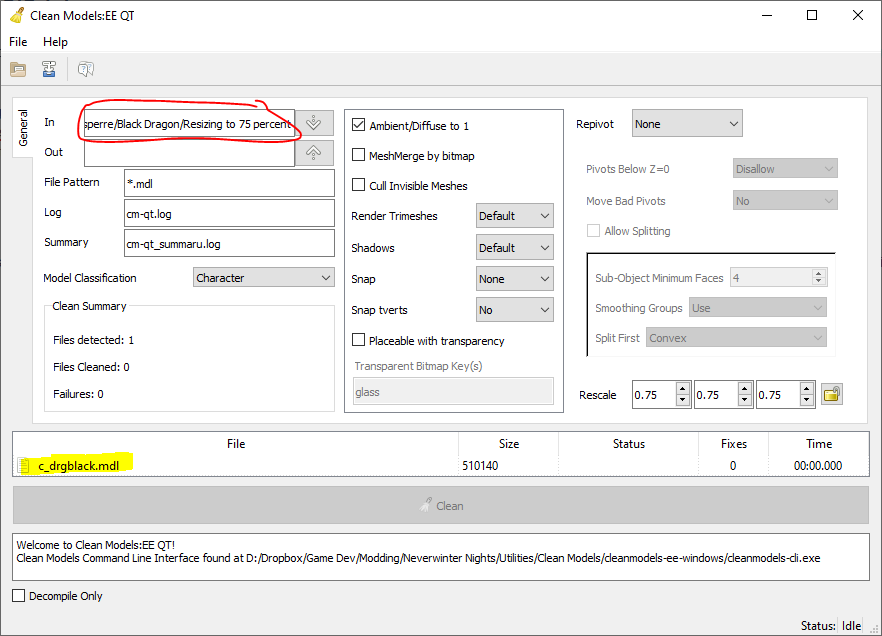Open the File menu

point(18,42)
